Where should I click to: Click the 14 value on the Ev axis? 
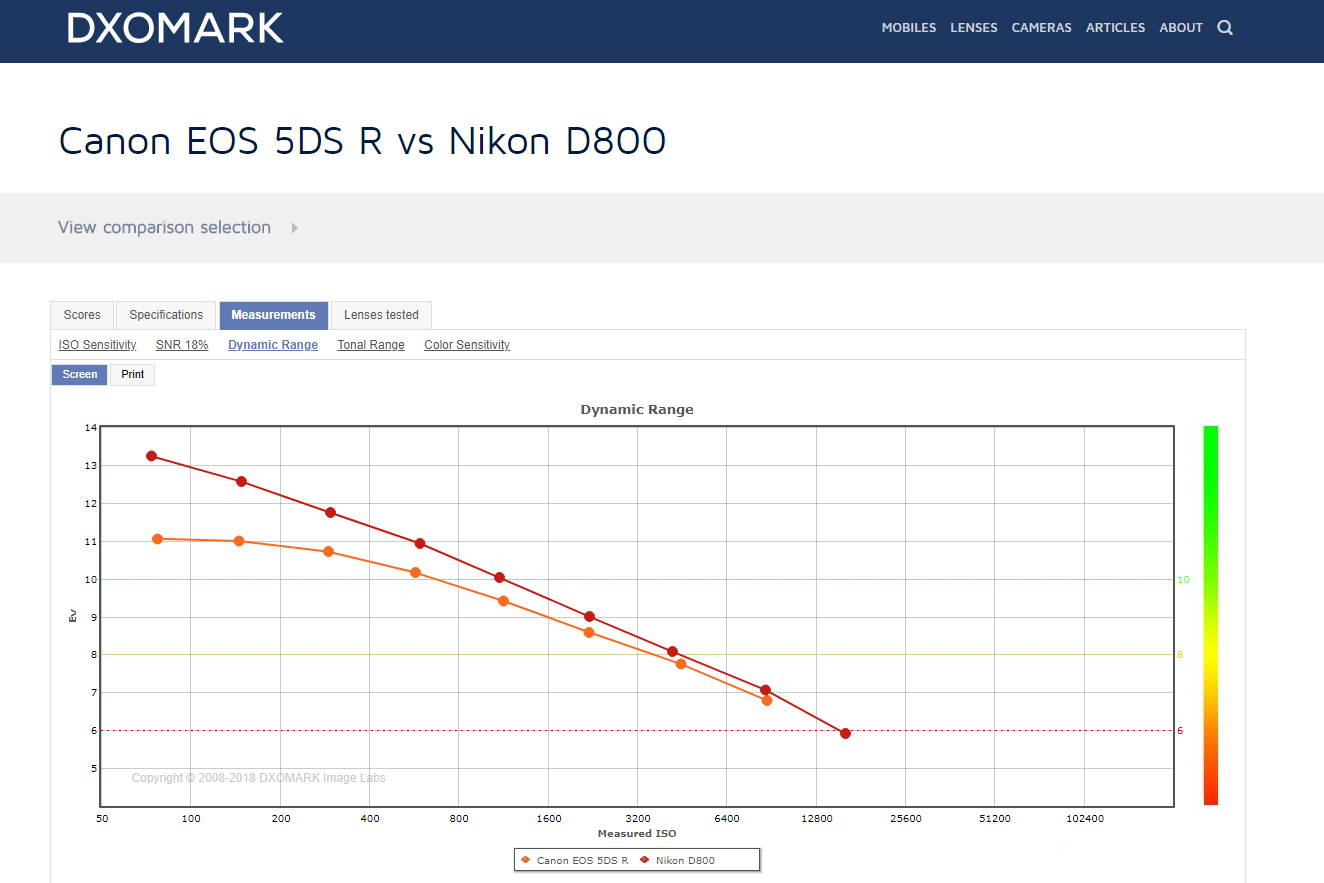click(x=91, y=428)
